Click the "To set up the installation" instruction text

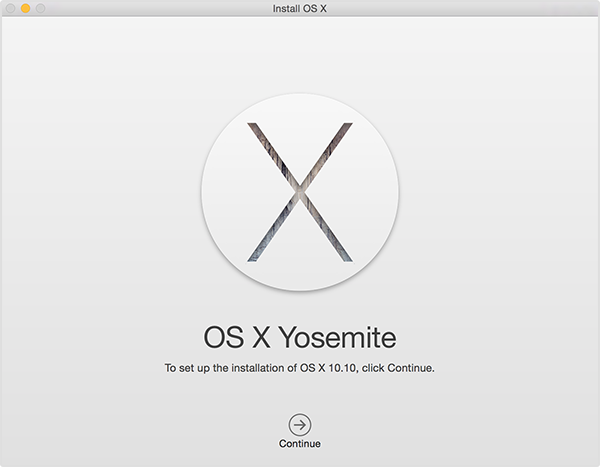coord(300,368)
